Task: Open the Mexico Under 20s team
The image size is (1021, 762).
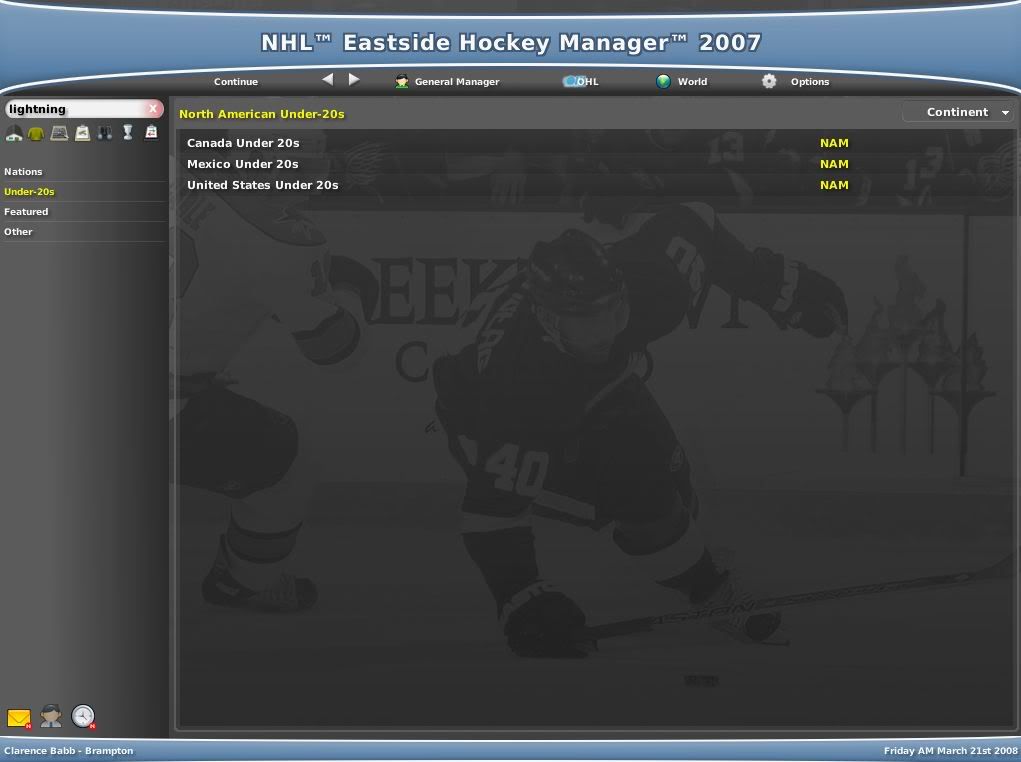Action: pyautogui.click(x=242, y=164)
